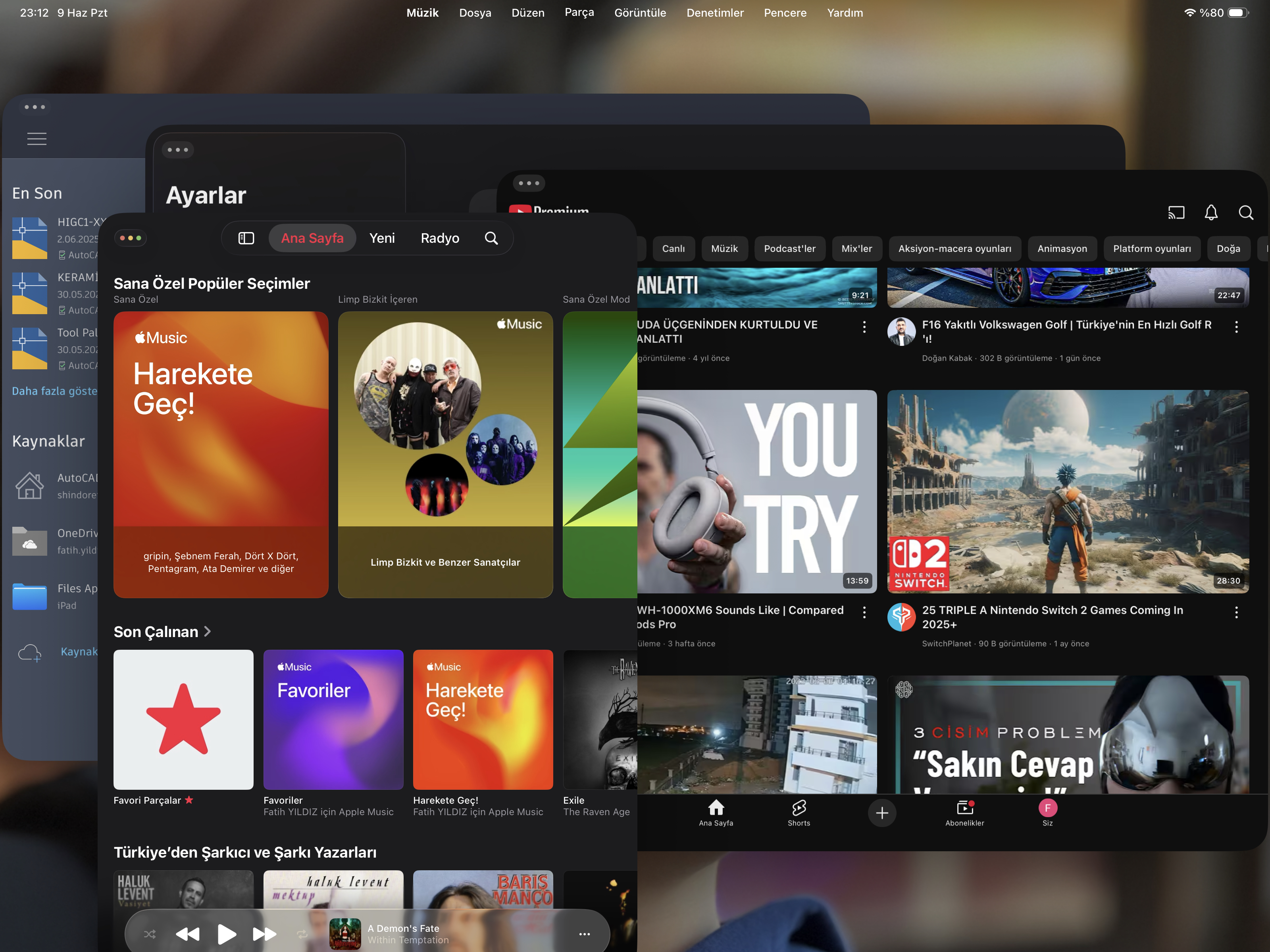Open Limp Bizkit ve Benzer Sanatçılar card

pos(446,455)
